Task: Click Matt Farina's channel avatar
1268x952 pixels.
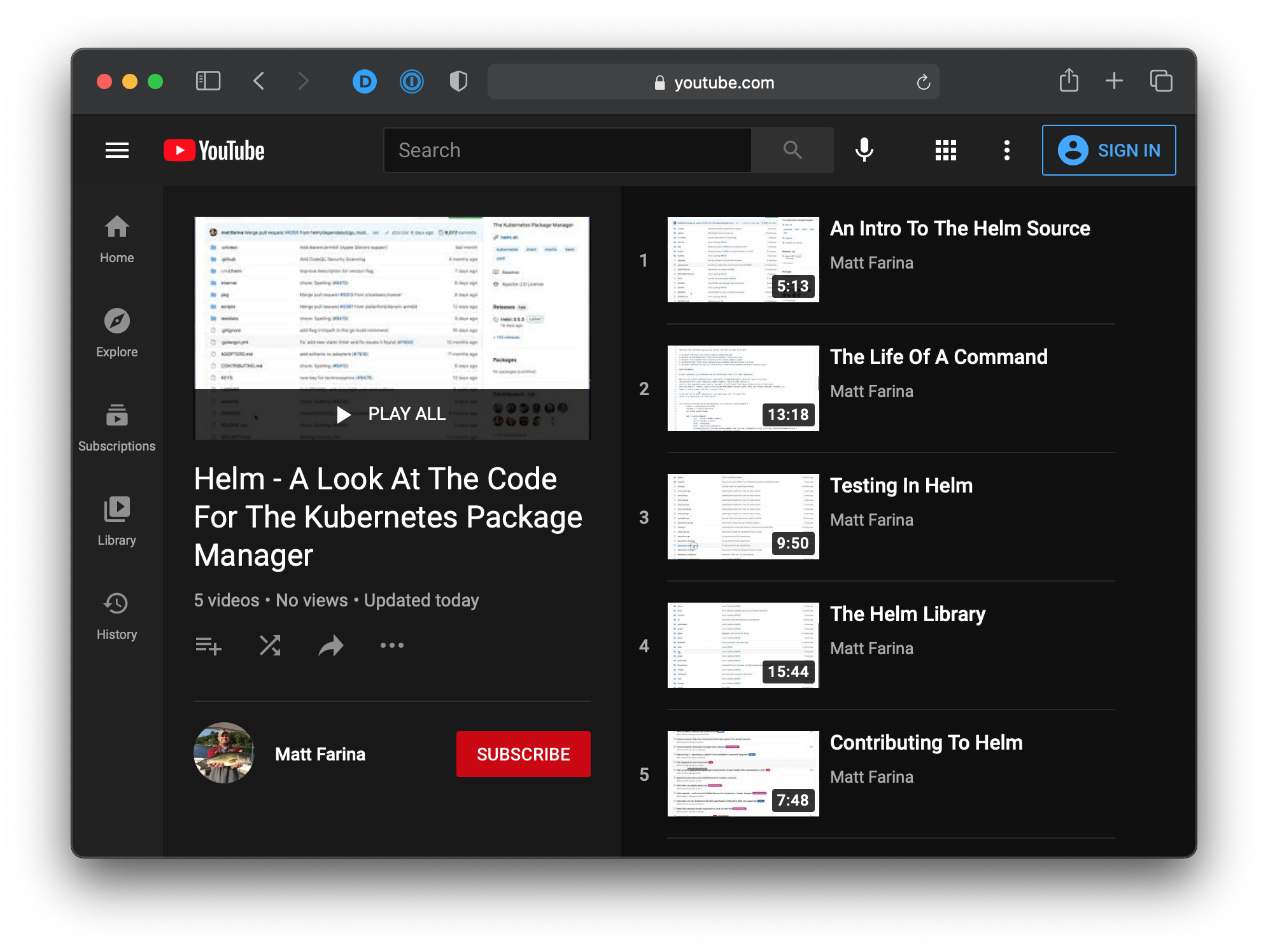Action: [224, 753]
